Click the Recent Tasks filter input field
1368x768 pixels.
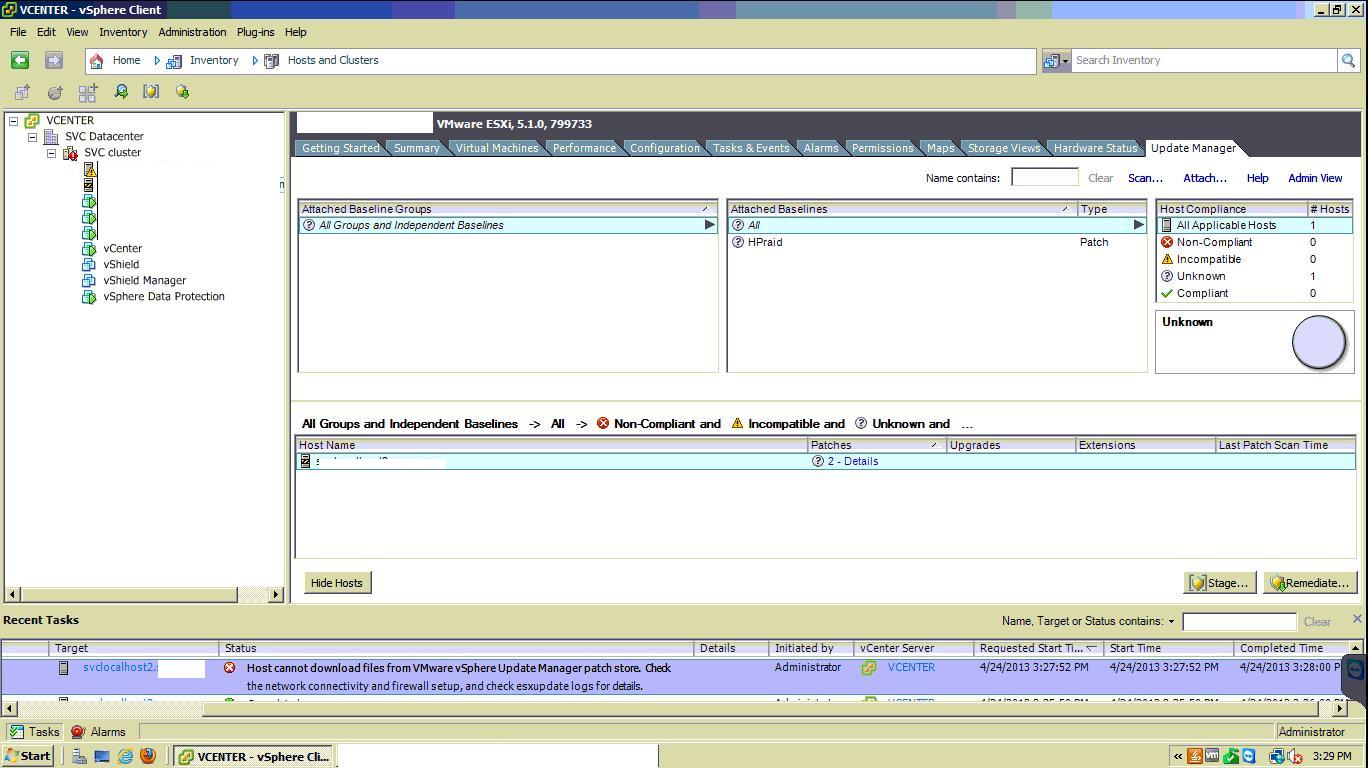click(x=1239, y=621)
